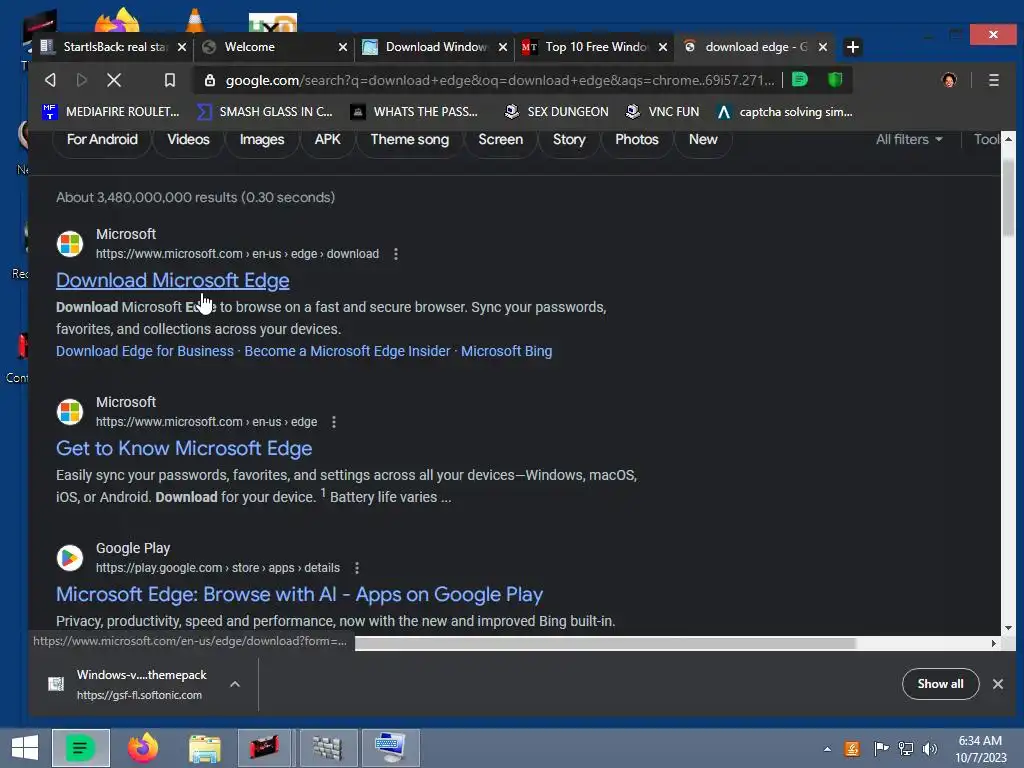This screenshot has width=1024, height=768.
Task: Click the vertical scrollbar thumb
Action: pos(1008,196)
